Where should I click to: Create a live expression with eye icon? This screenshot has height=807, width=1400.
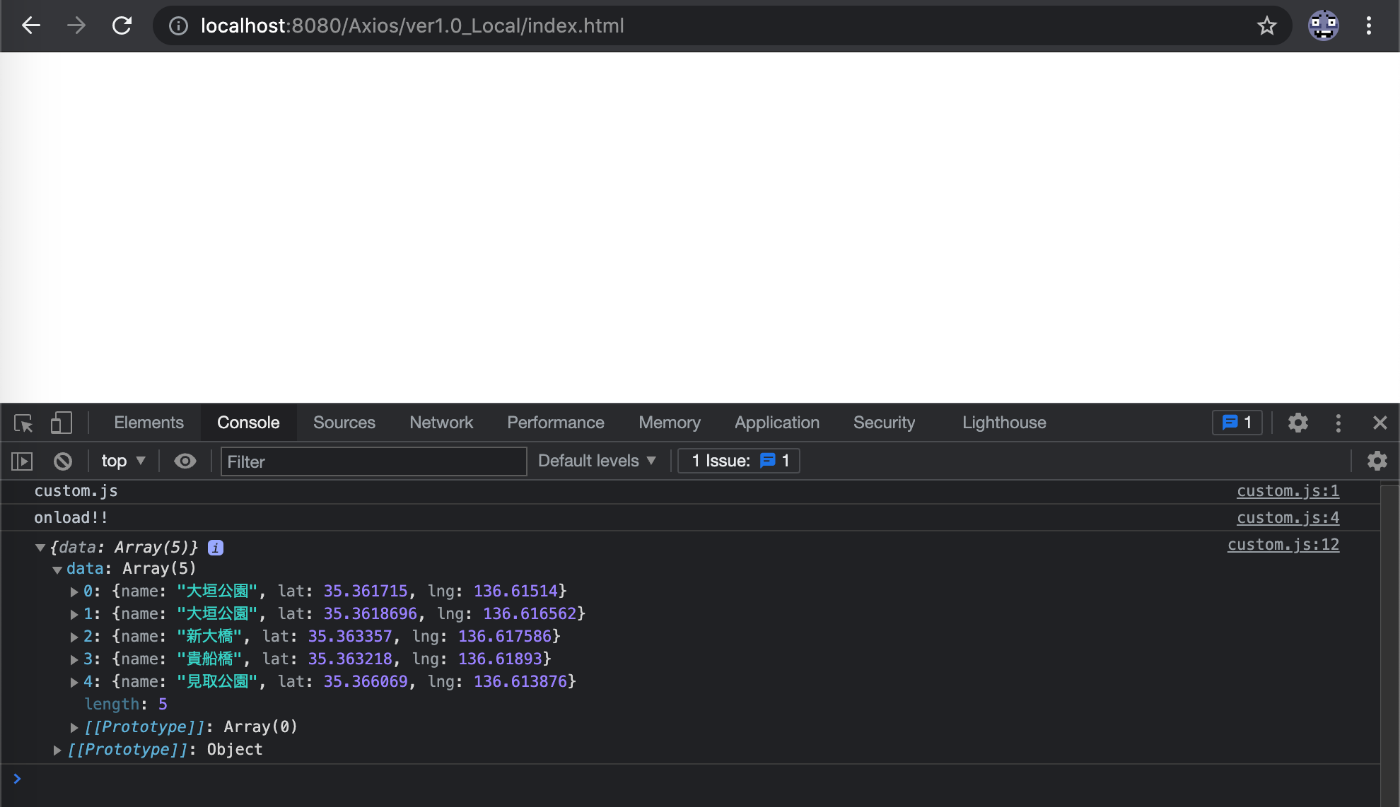(x=185, y=461)
